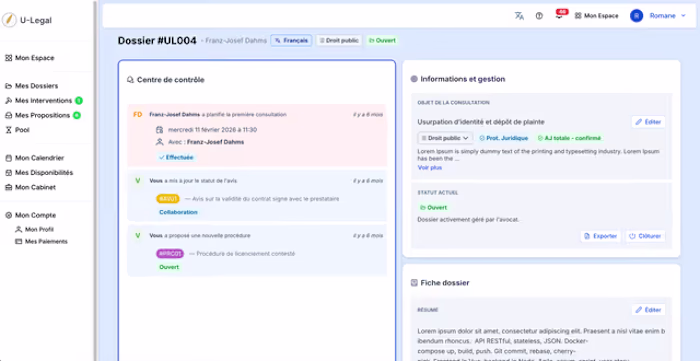700x361 pixels.
Task: Open Mes Interventions in the sidebar
Action: click(x=38, y=100)
